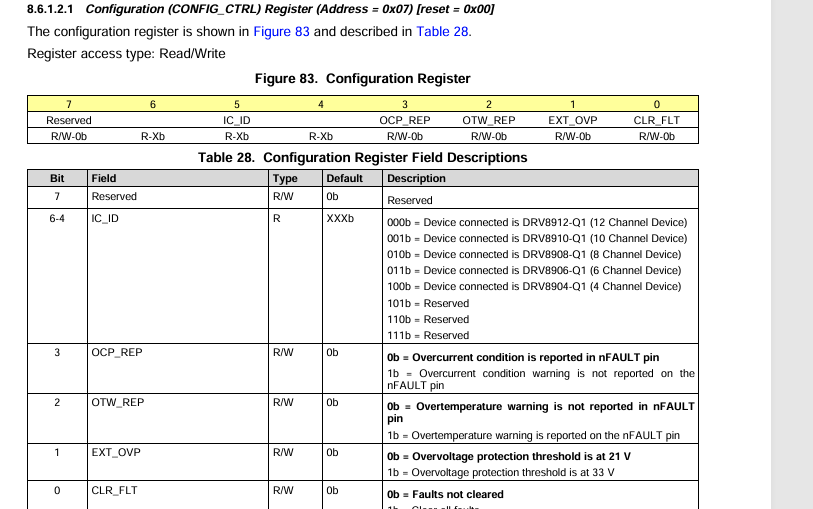813x509 pixels.
Task: Click the 'R-Xb' cell under bit 4
Action: [321, 136]
